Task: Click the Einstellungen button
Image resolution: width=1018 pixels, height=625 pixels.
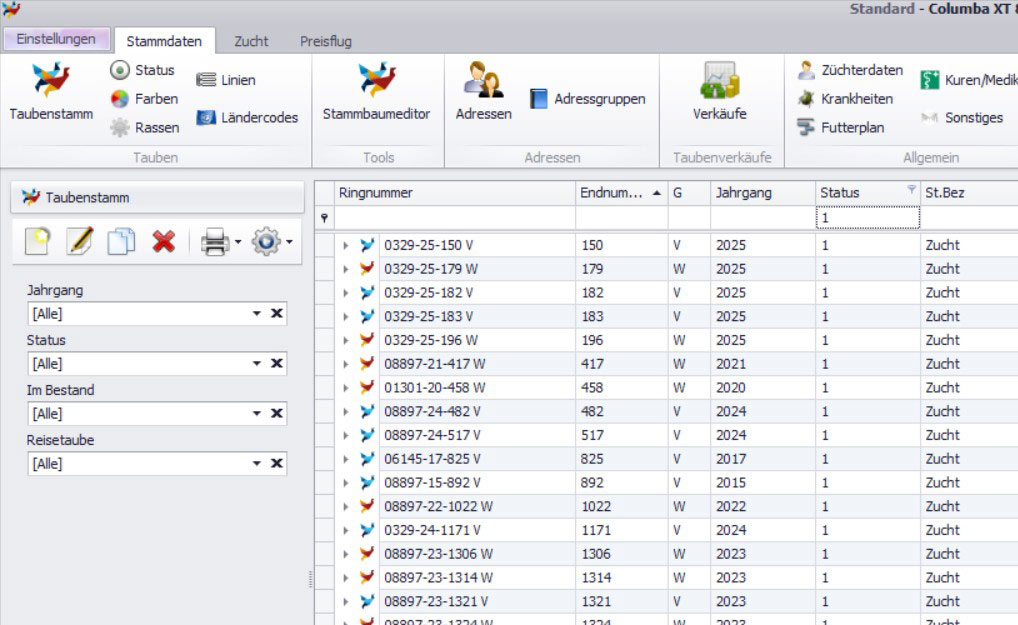Action: tap(56, 39)
